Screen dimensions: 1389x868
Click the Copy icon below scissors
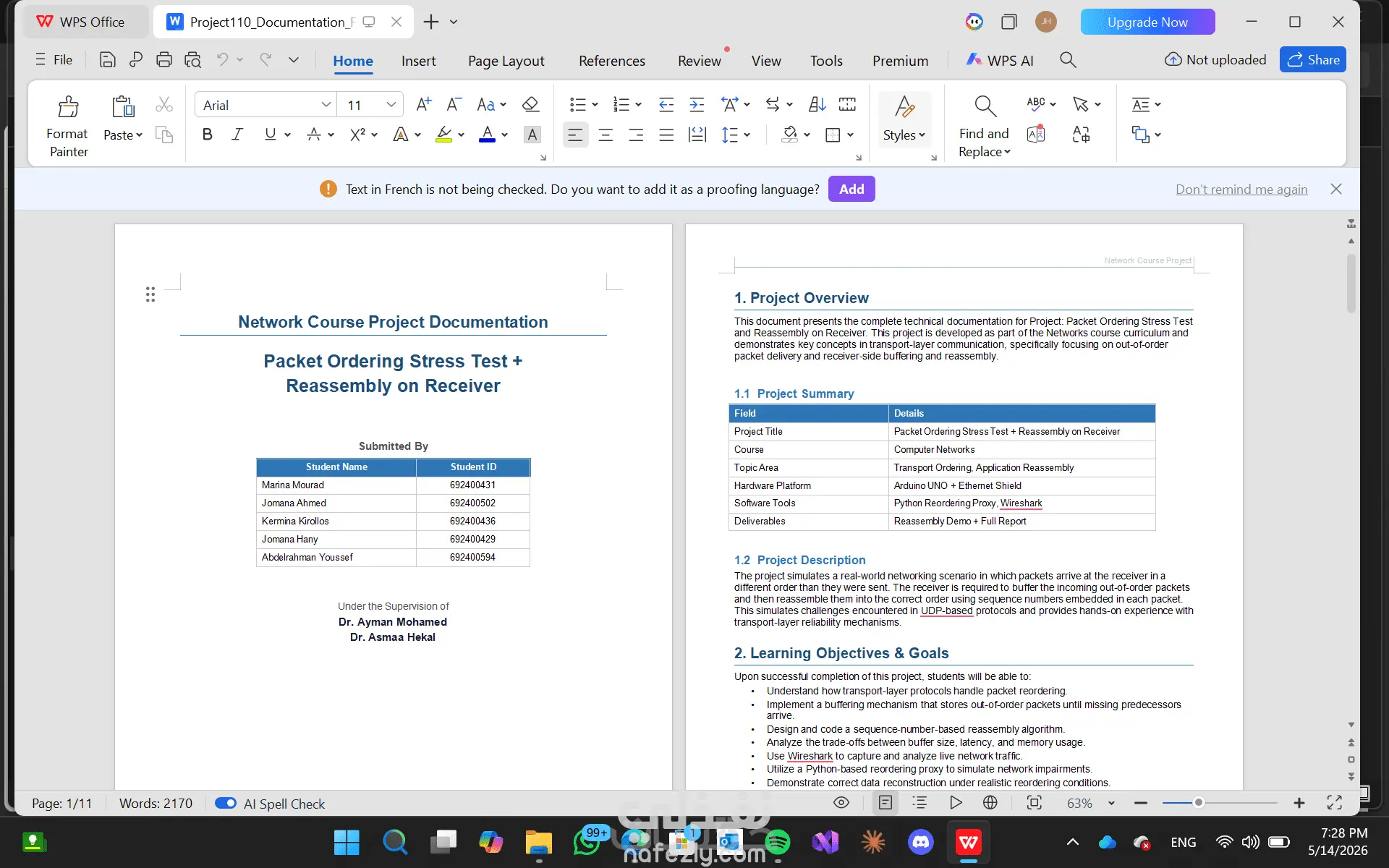tap(164, 135)
